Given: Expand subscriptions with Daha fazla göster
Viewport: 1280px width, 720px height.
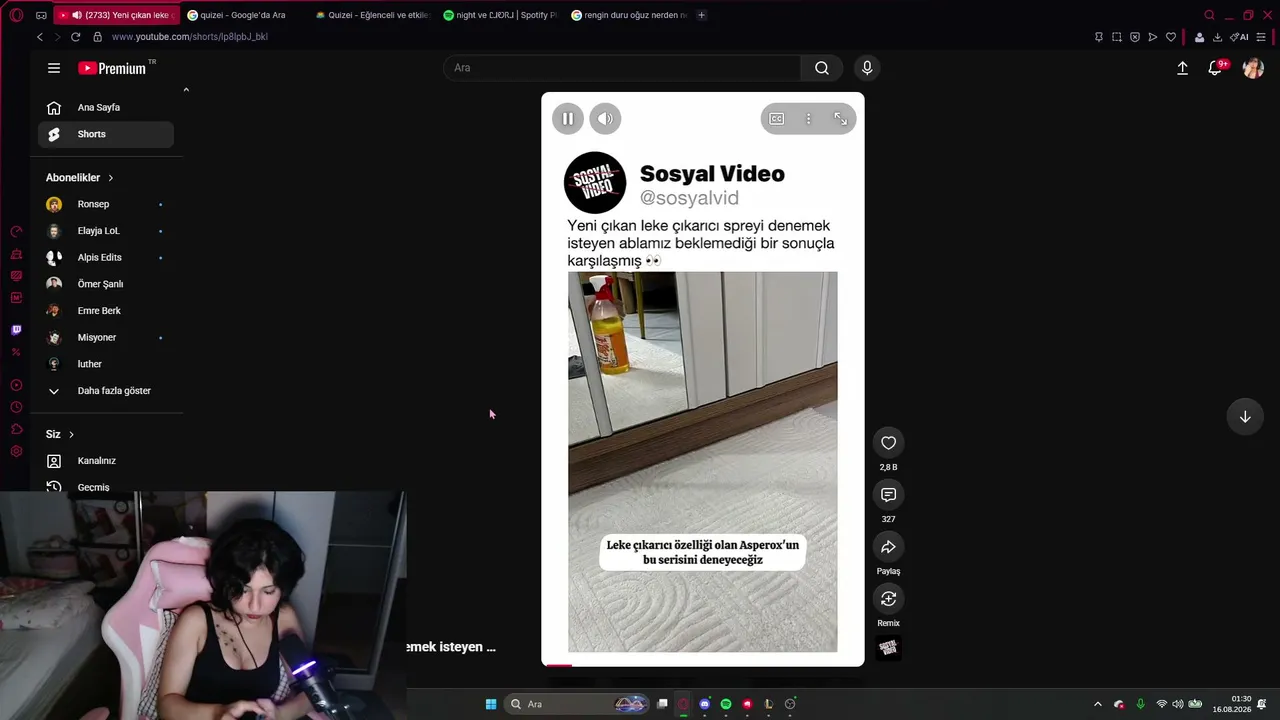Looking at the screenshot, I should (x=106, y=391).
